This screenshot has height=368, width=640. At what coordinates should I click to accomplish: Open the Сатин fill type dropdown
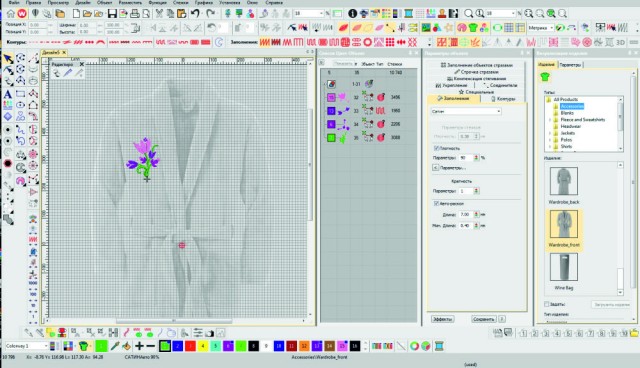click(466, 111)
